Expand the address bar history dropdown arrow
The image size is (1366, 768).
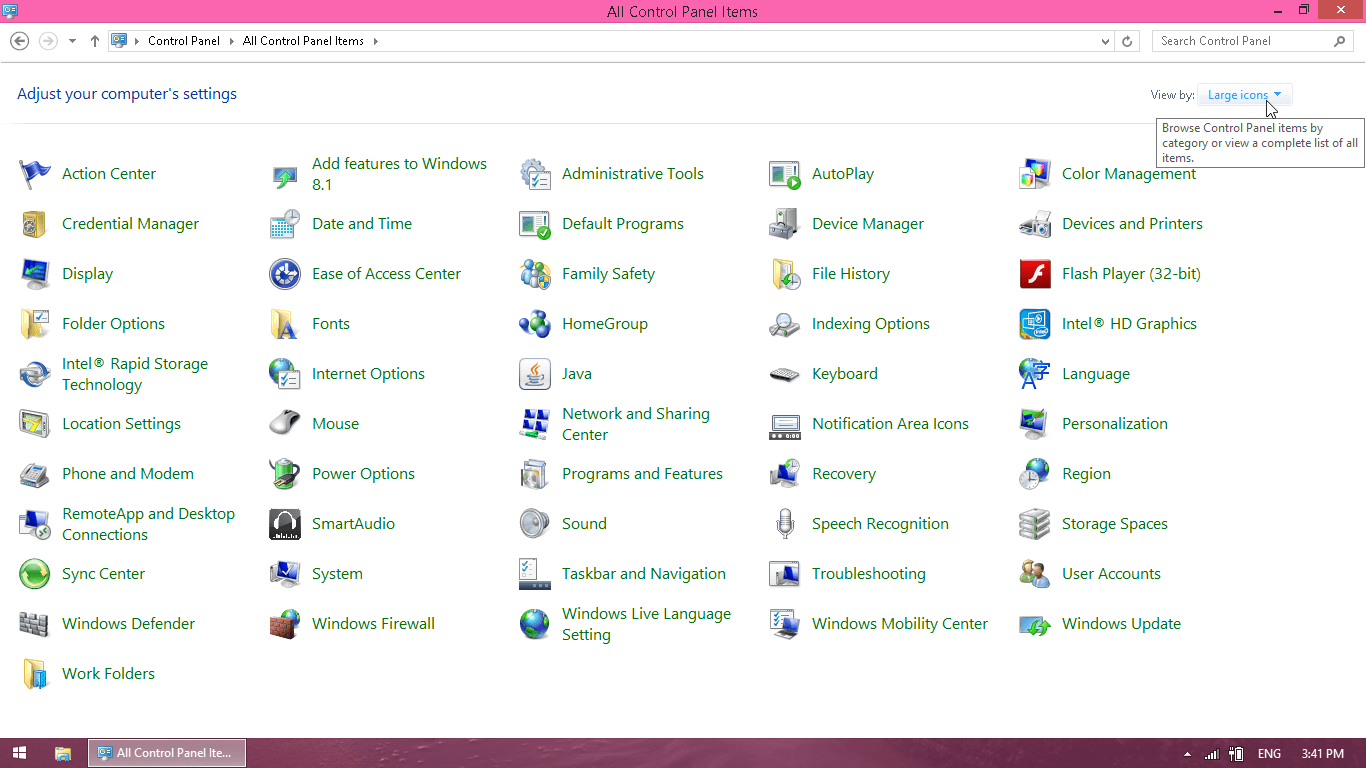[1105, 41]
